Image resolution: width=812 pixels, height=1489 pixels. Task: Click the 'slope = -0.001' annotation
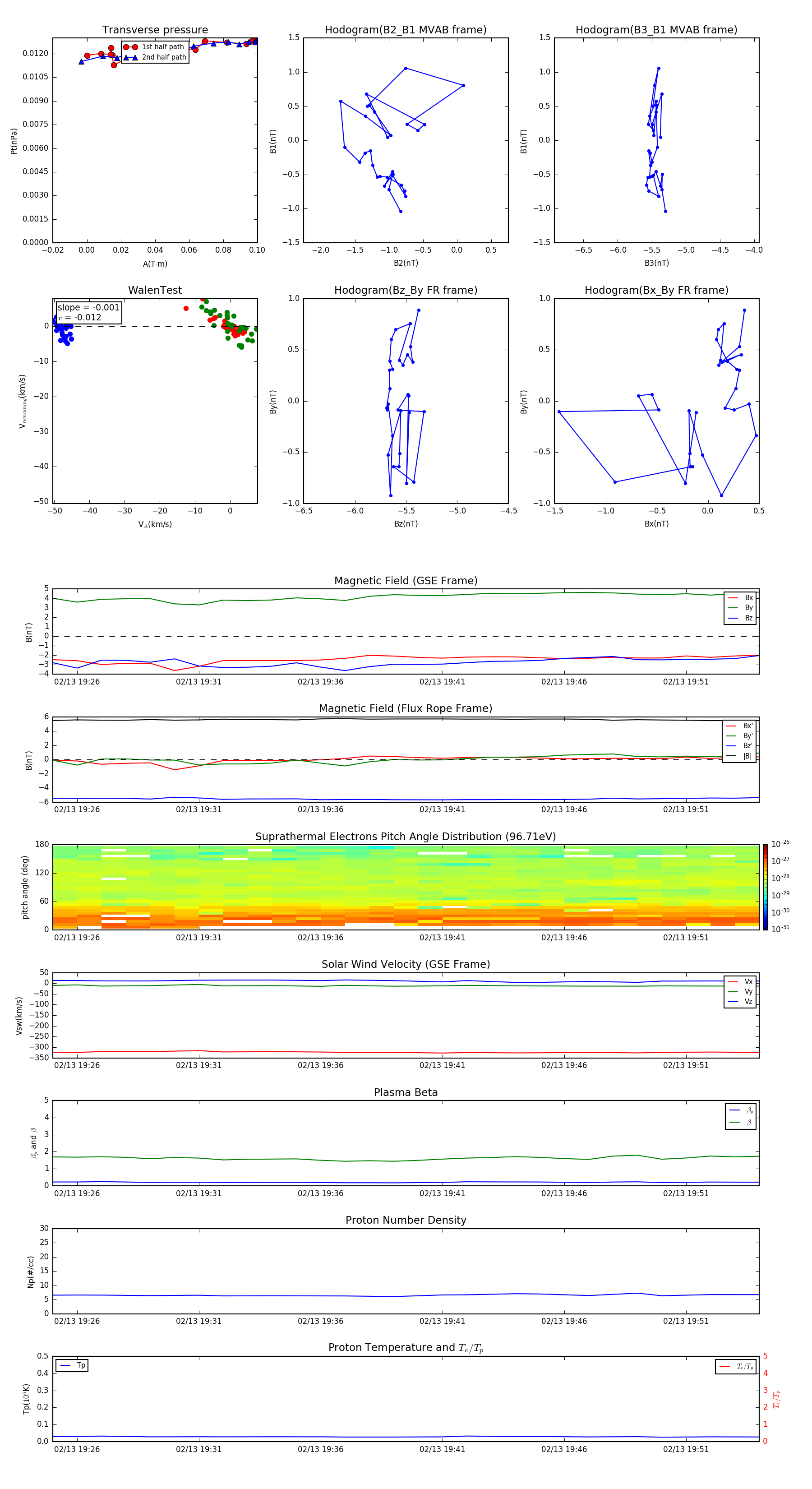pyautogui.click(x=88, y=308)
